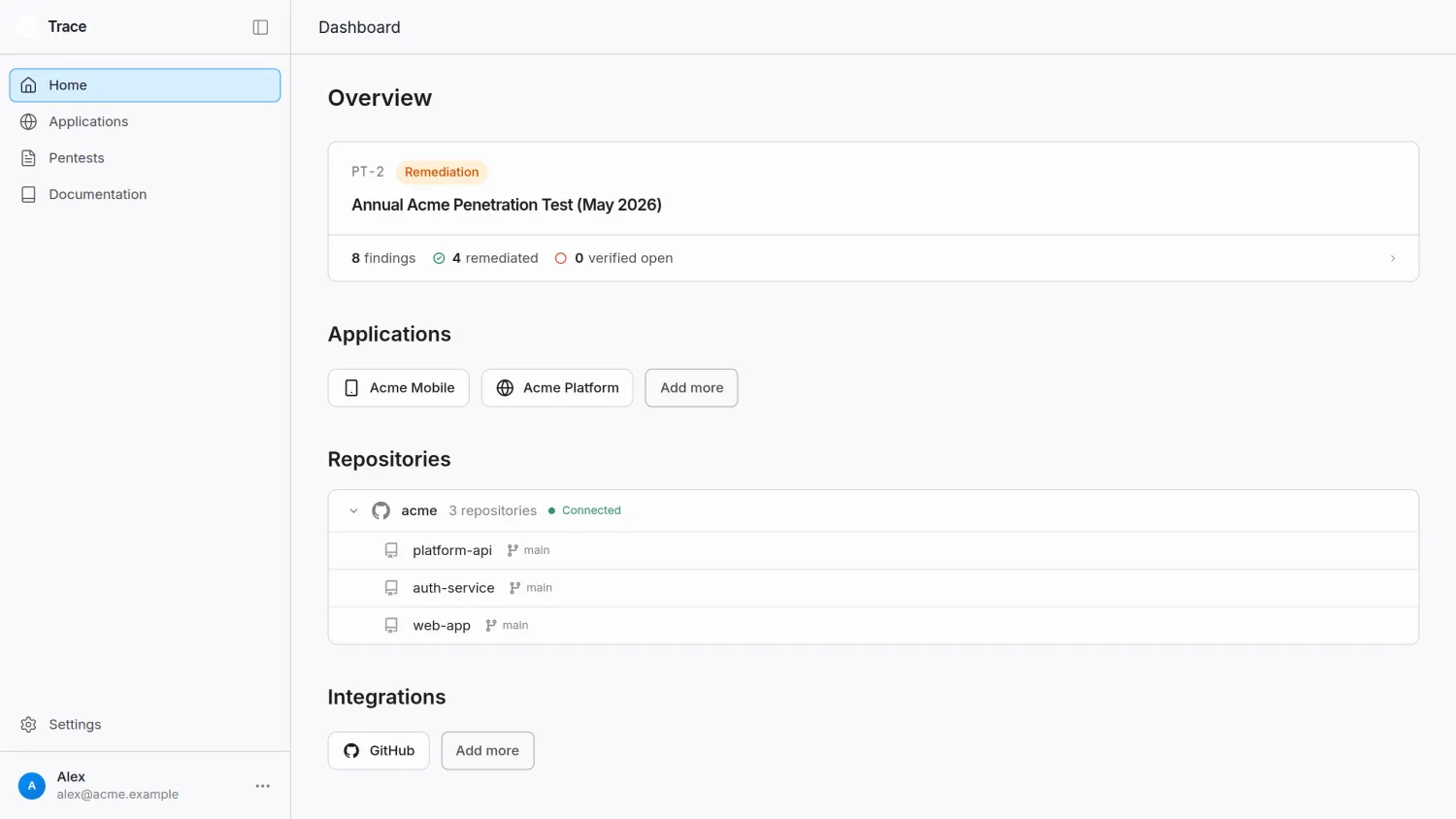The width and height of the screenshot is (1456, 819).
Task: Click the Settings gear icon
Action: click(x=29, y=725)
